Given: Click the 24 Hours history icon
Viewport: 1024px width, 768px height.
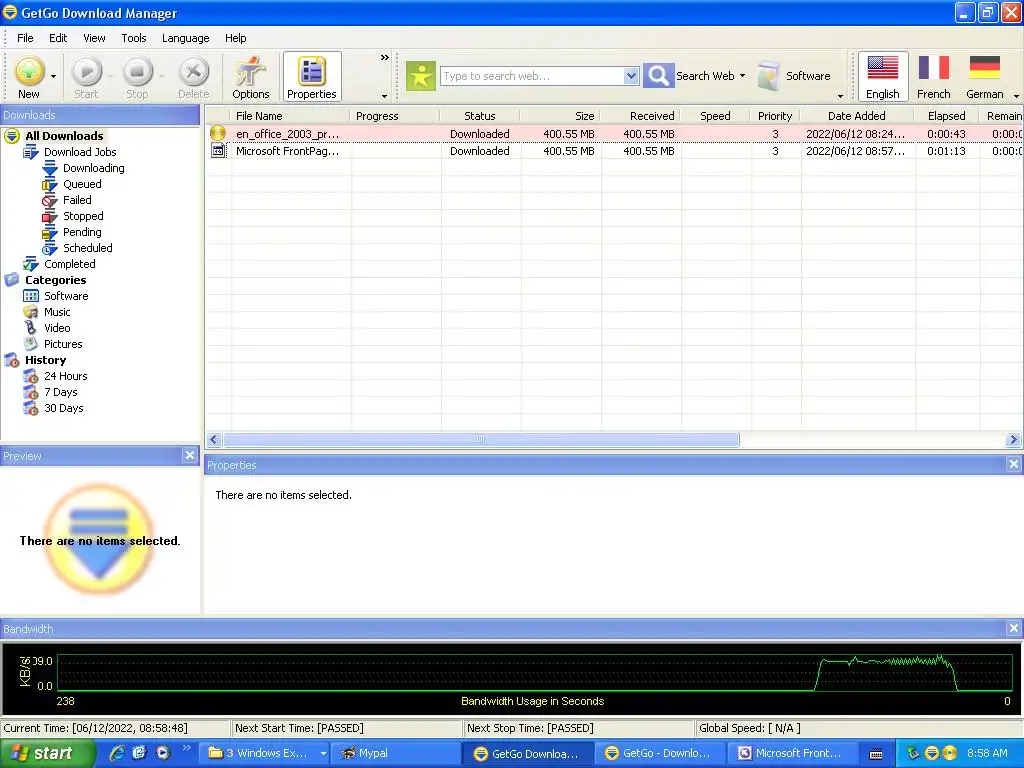Looking at the screenshot, I should [31, 376].
